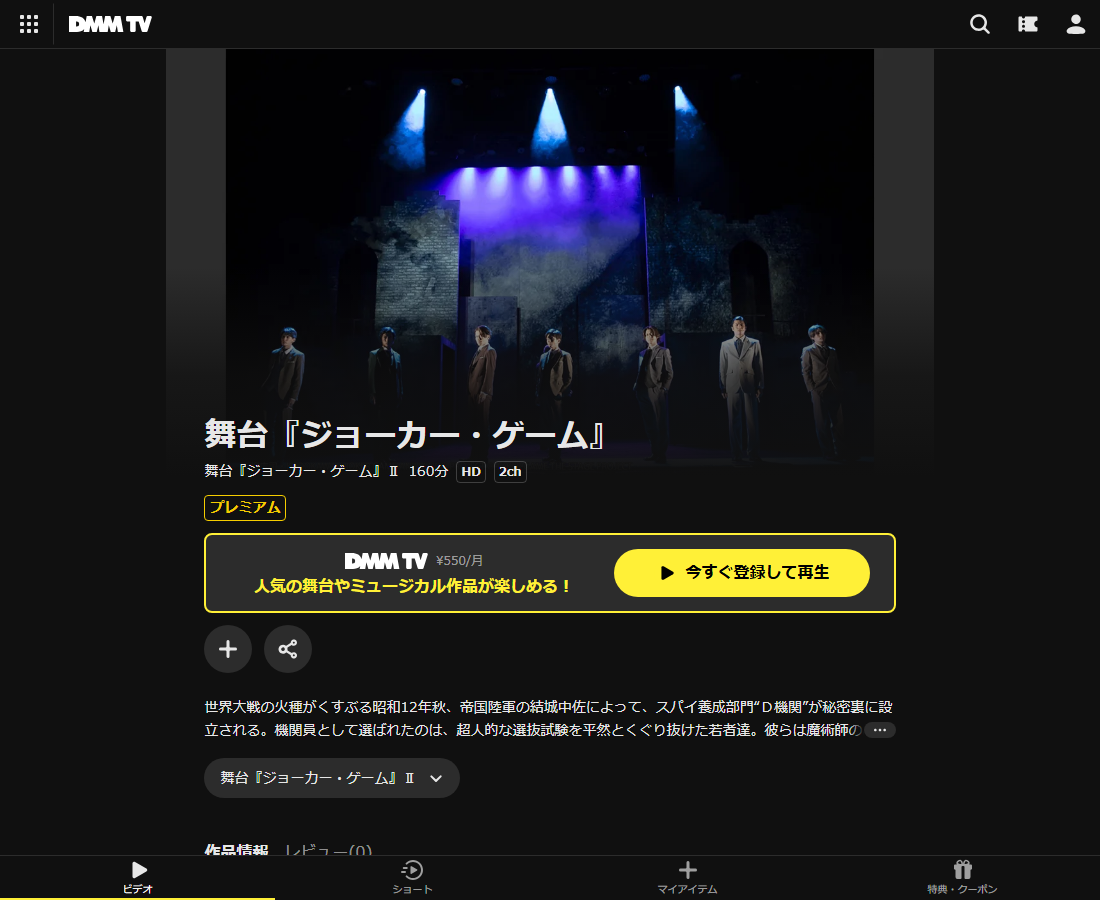The width and height of the screenshot is (1100, 900).
Task: Click title 舞台『ジョーカー・ゲーム』
Action: [x=405, y=434]
